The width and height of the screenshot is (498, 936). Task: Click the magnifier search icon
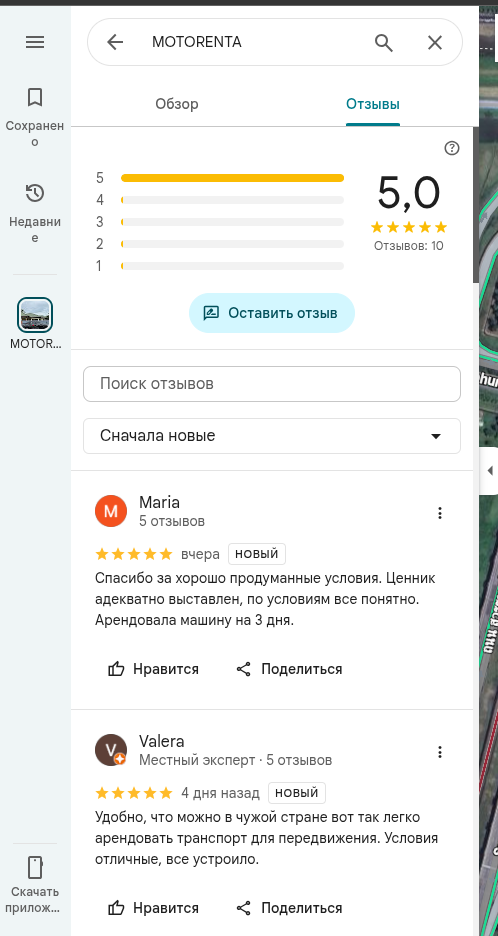point(383,42)
